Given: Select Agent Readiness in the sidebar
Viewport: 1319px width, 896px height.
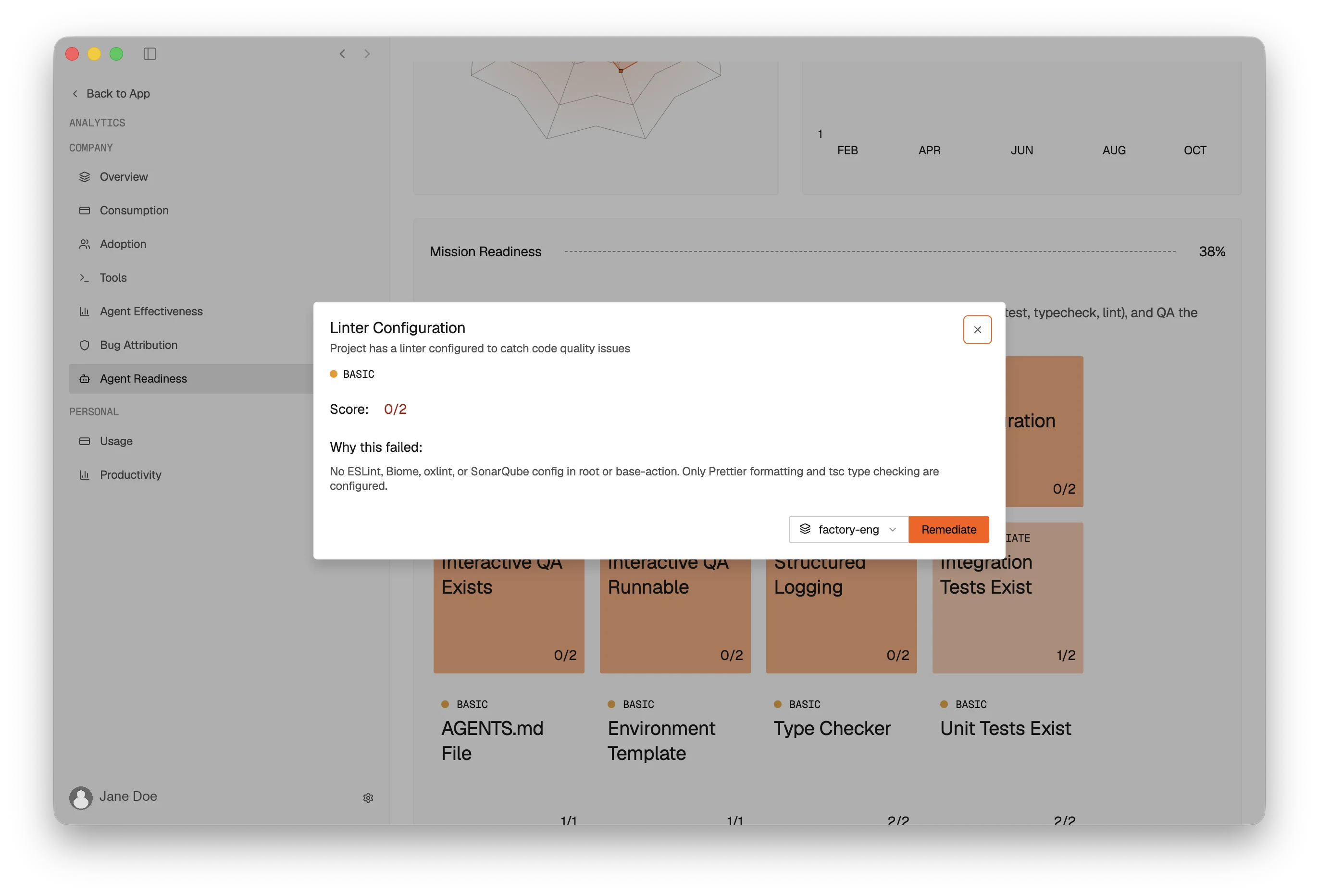Looking at the screenshot, I should point(191,378).
